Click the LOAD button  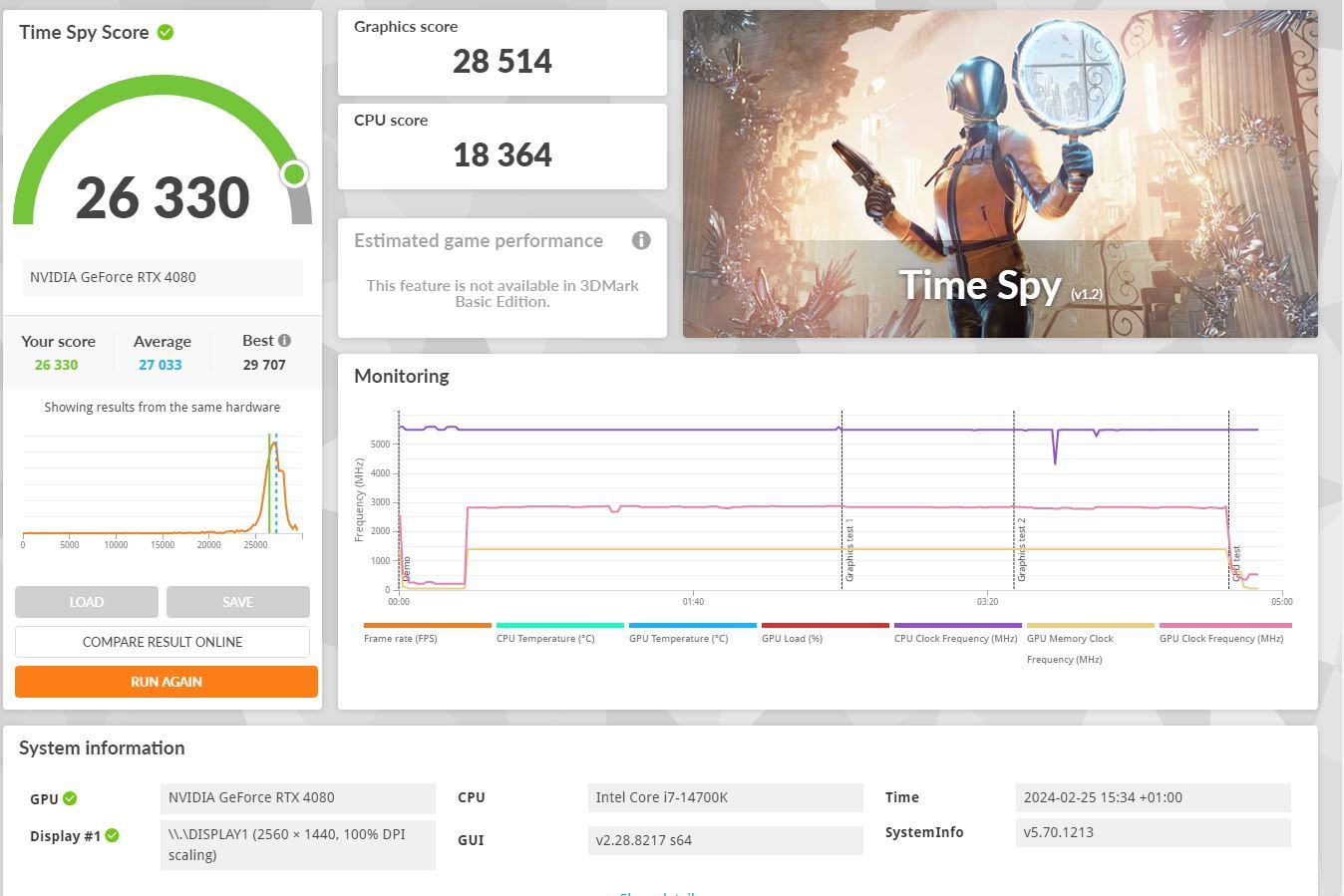tap(87, 602)
